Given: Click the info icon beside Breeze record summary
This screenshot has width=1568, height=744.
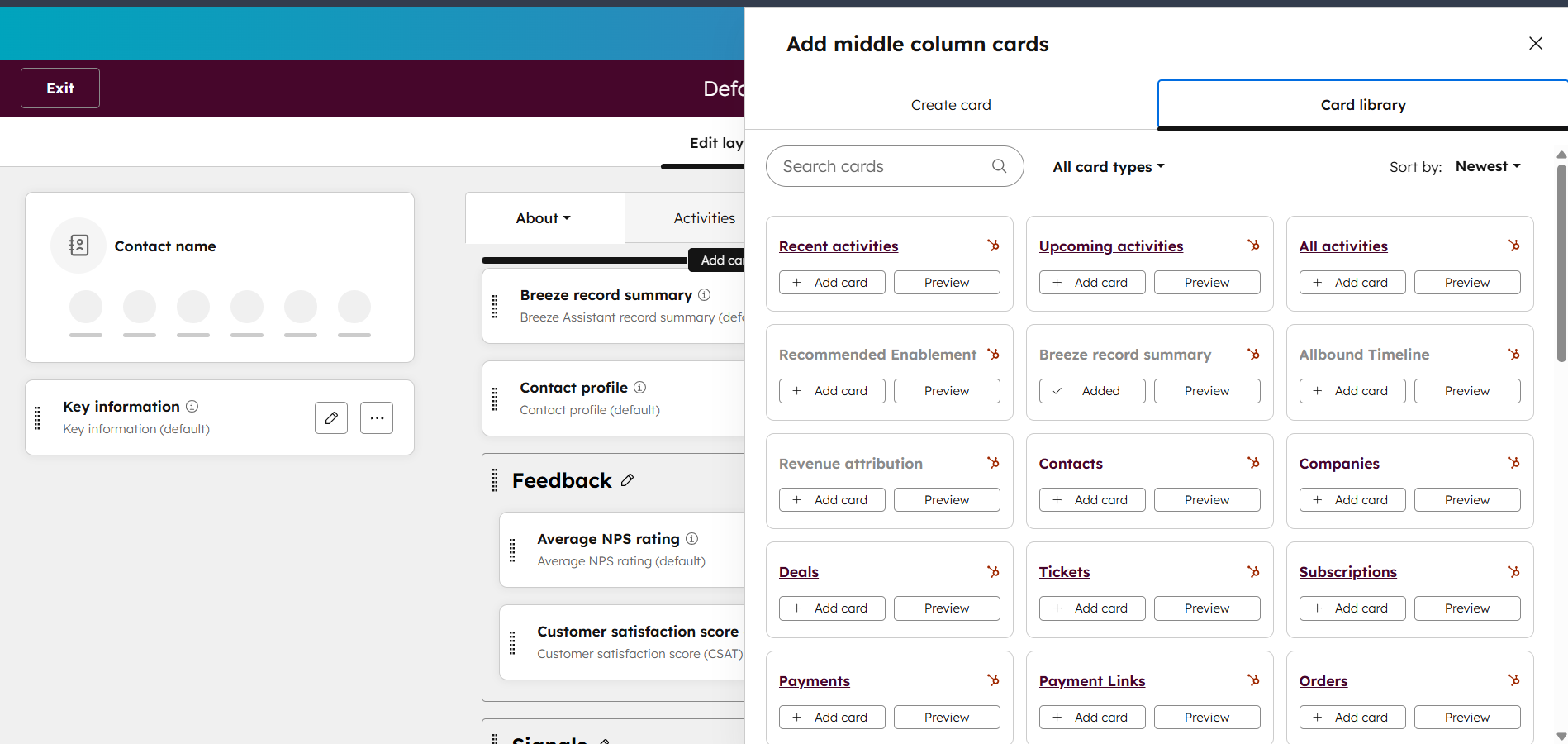Looking at the screenshot, I should point(704,294).
